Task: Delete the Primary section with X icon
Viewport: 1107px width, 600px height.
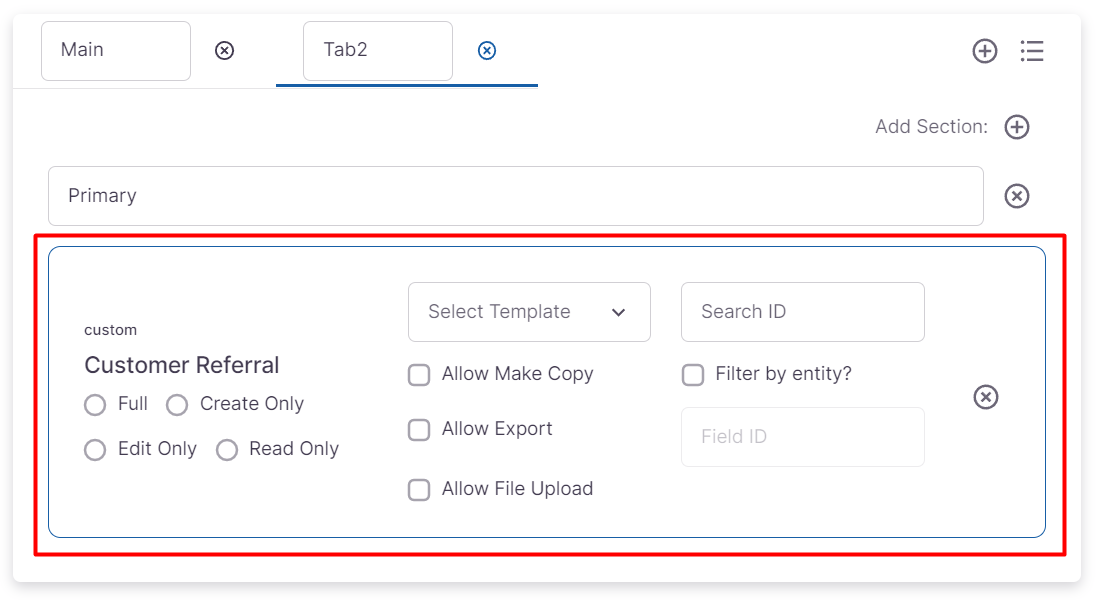Action: [1017, 196]
